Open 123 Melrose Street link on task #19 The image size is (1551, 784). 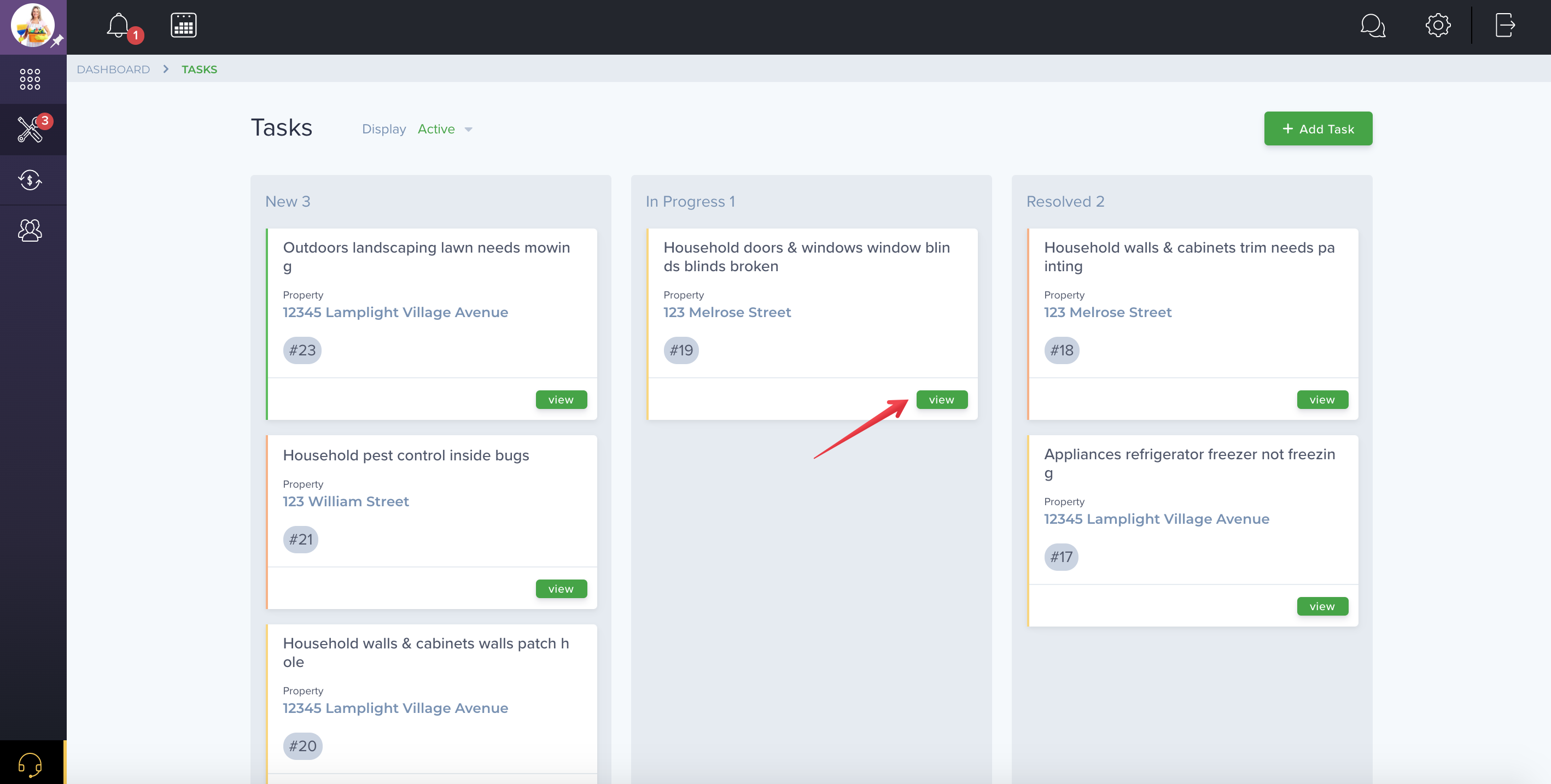(x=727, y=312)
